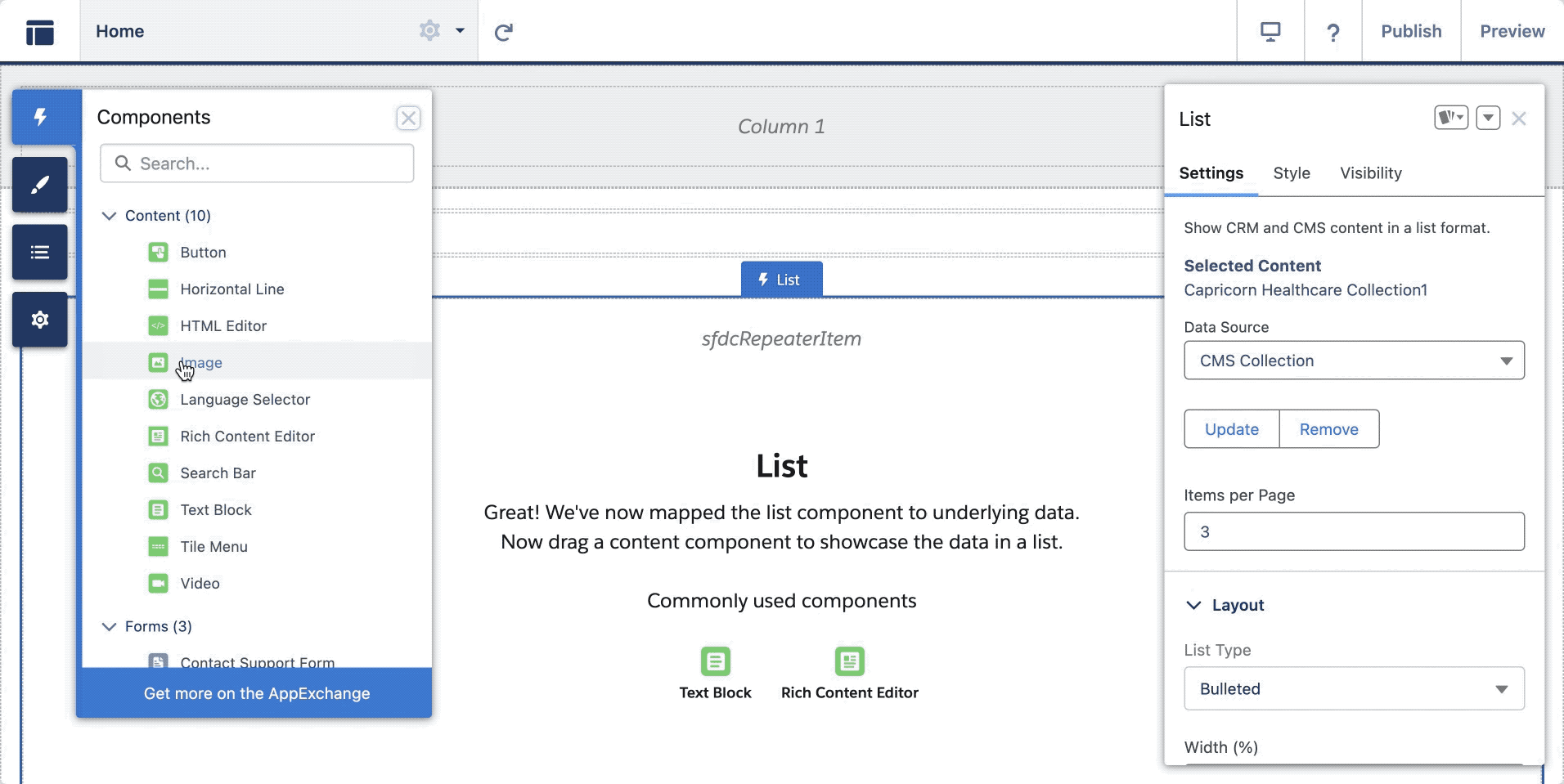Select the Image component

[x=200, y=362]
